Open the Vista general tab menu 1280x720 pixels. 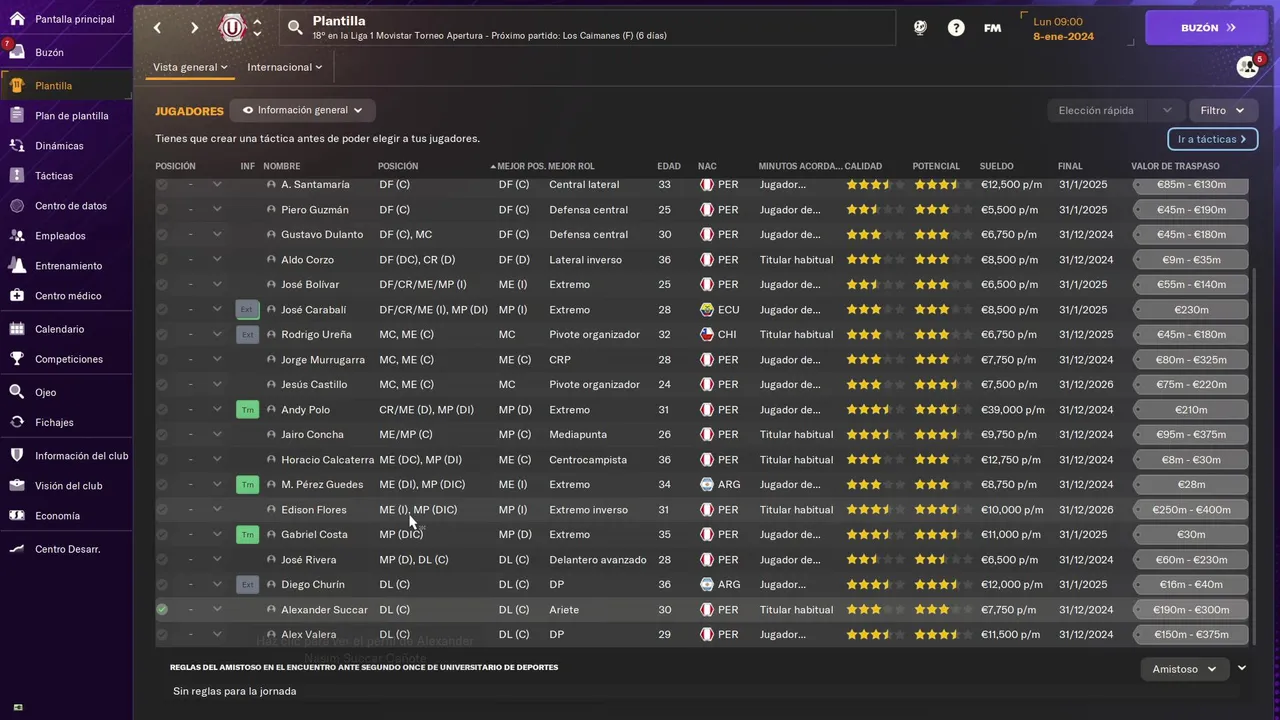[190, 67]
